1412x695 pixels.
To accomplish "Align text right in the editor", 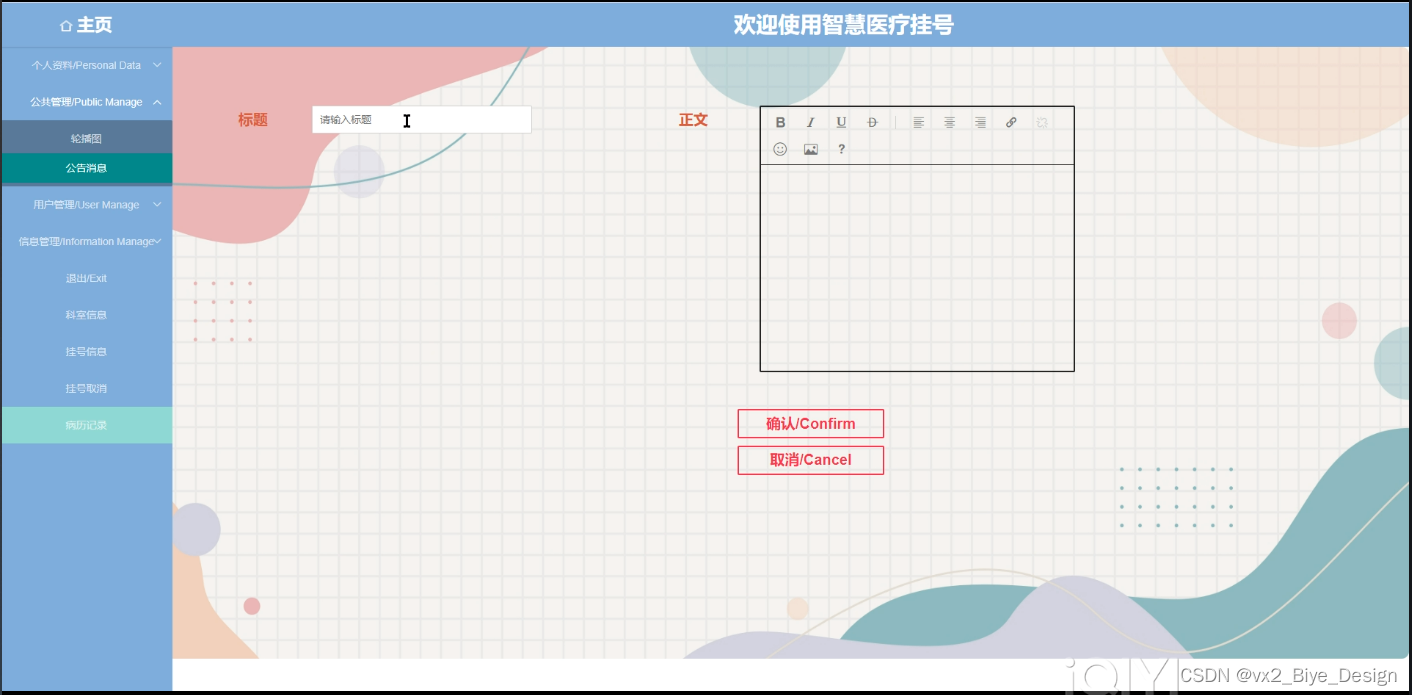I will tap(981, 123).
